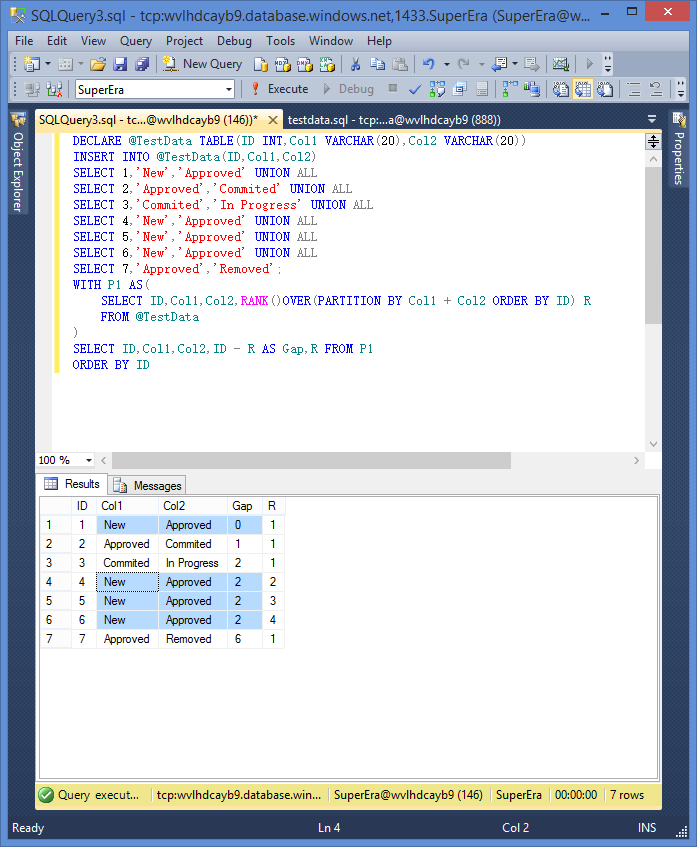The height and width of the screenshot is (847, 697).
Task: Click the editor vertical scrollbar thumb
Action: 653,240
